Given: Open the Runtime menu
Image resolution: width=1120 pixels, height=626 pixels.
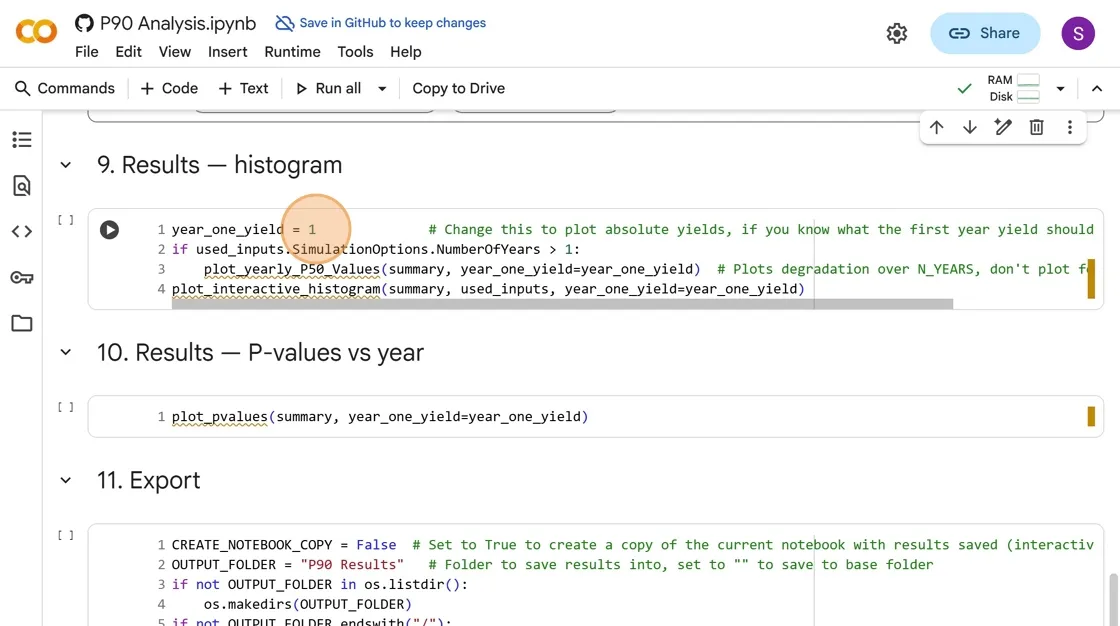Looking at the screenshot, I should [x=292, y=52].
